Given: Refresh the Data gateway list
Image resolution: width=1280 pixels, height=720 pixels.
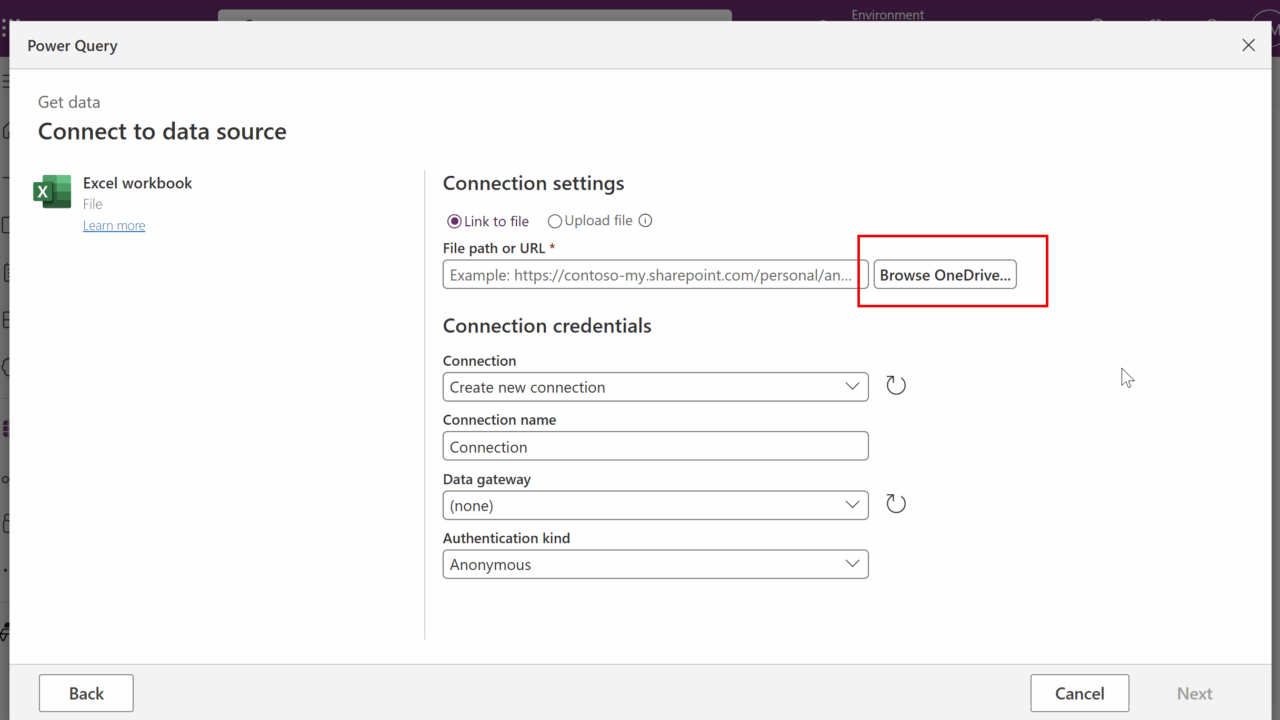Looking at the screenshot, I should pyautogui.click(x=896, y=504).
